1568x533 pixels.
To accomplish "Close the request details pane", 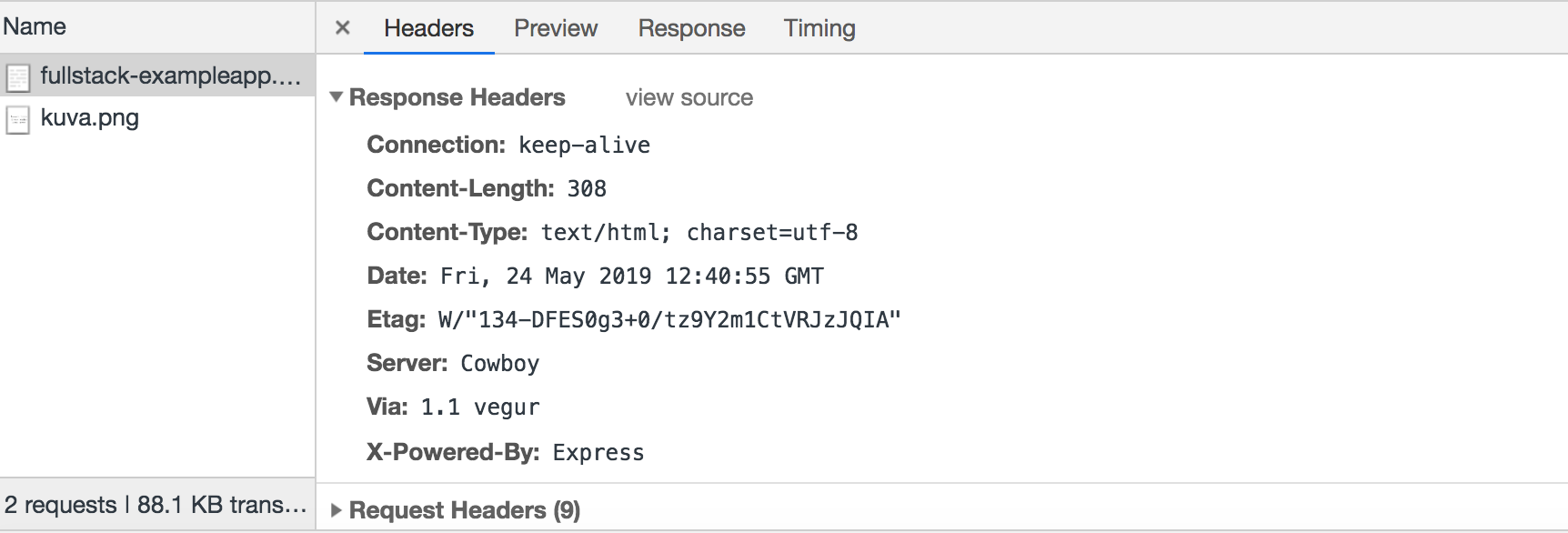I will click(343, 28).
